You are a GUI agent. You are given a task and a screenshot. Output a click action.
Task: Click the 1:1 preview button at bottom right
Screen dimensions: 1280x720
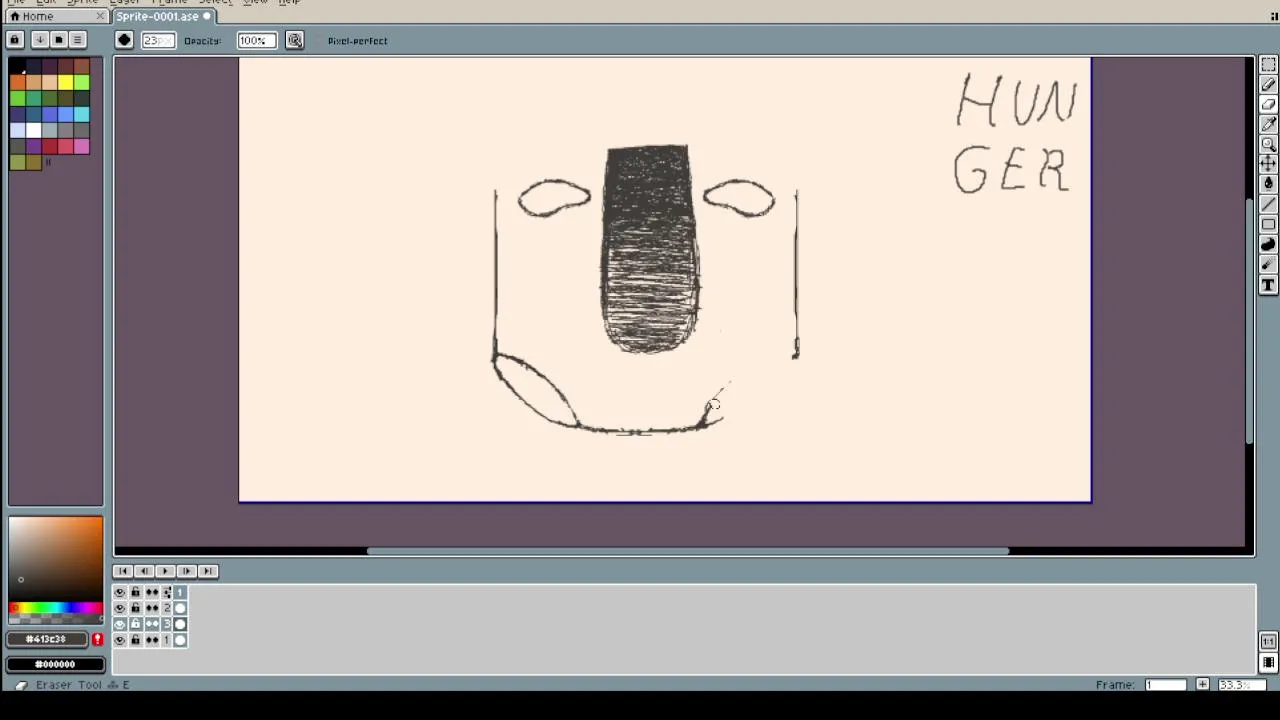click(x=1268, y=642)
